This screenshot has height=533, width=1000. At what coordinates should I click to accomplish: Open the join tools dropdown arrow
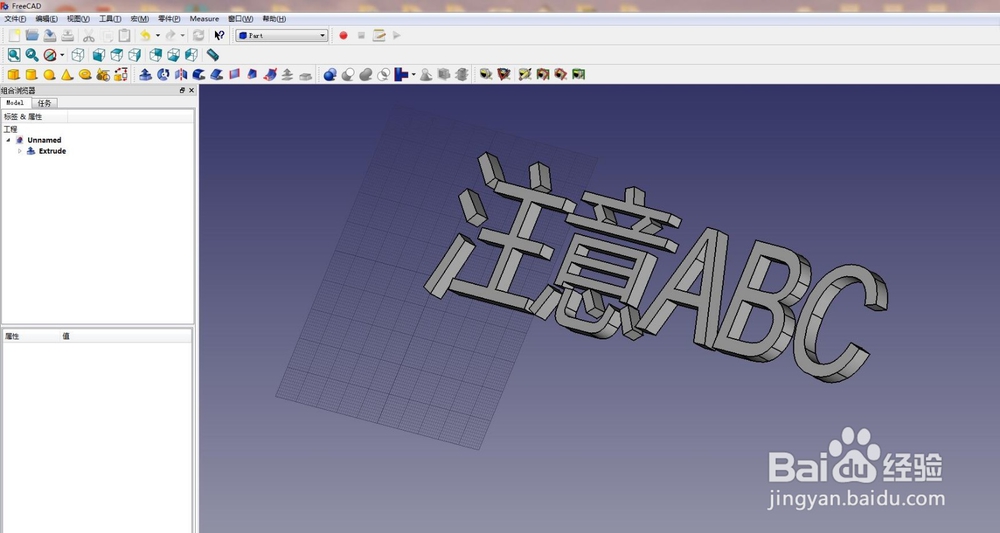(x=413, y=75)
